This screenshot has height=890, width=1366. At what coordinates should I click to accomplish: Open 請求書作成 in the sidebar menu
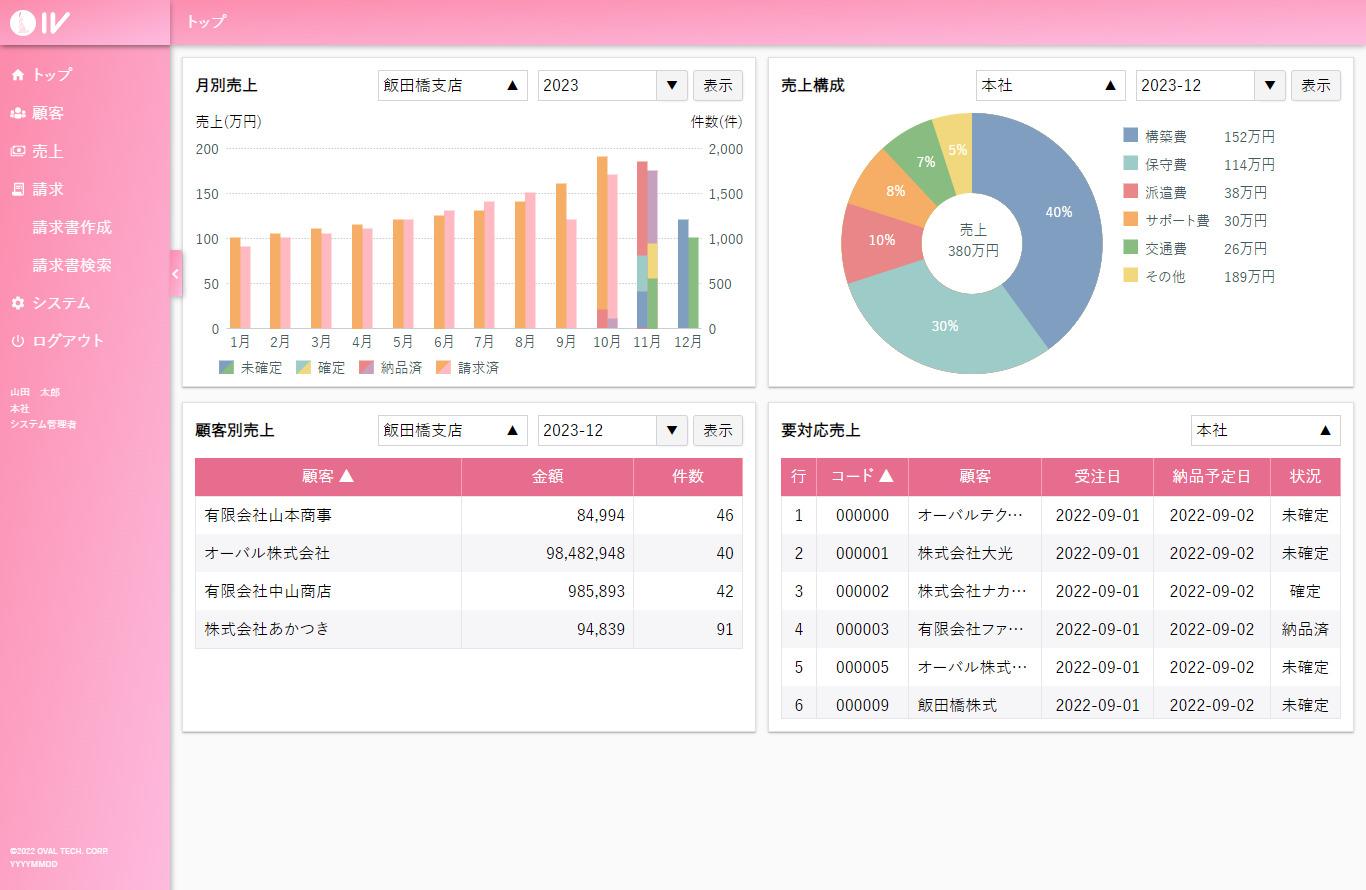point(72,227)
